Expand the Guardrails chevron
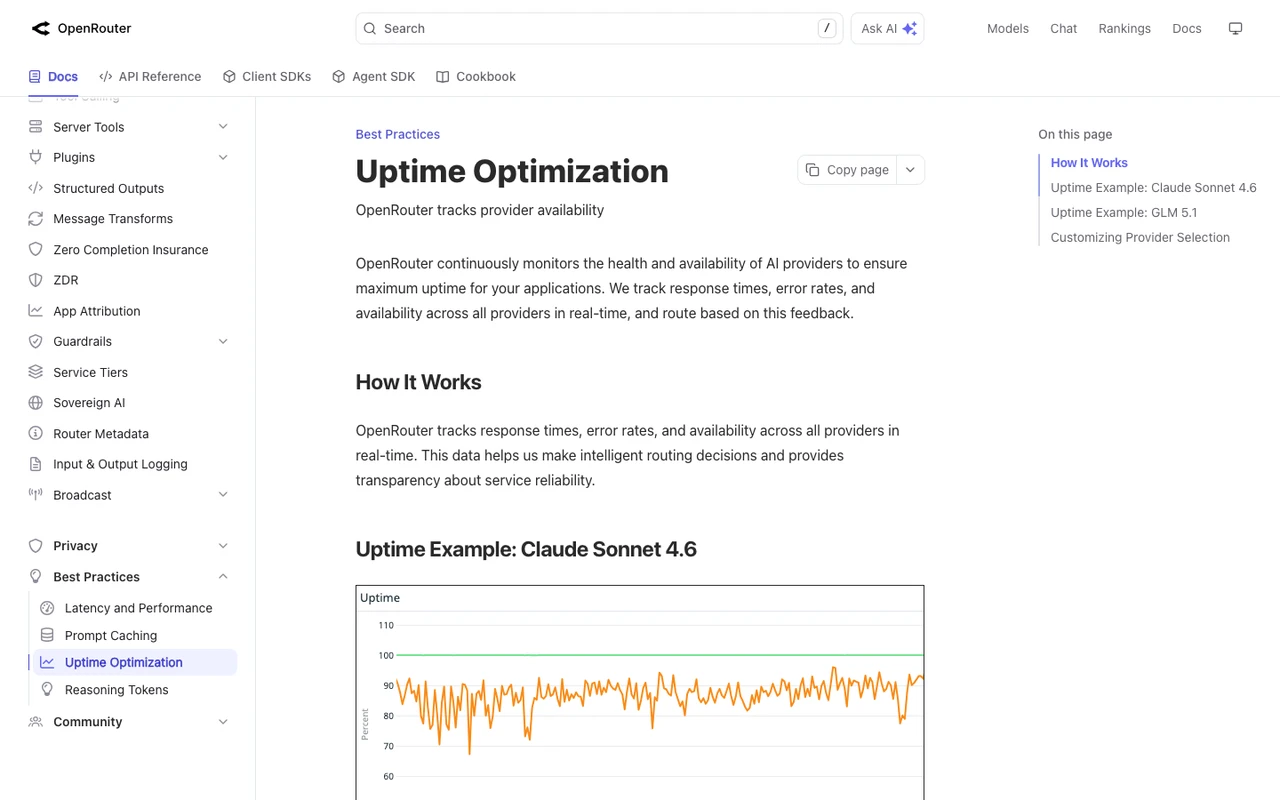 pyautogui.click(x=223, y=341)
